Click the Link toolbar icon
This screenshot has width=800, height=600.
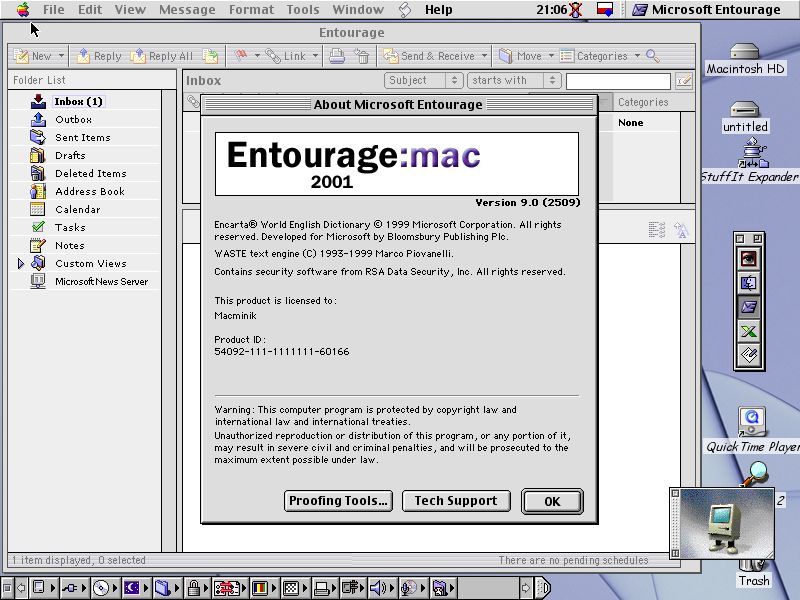(286, 56)
